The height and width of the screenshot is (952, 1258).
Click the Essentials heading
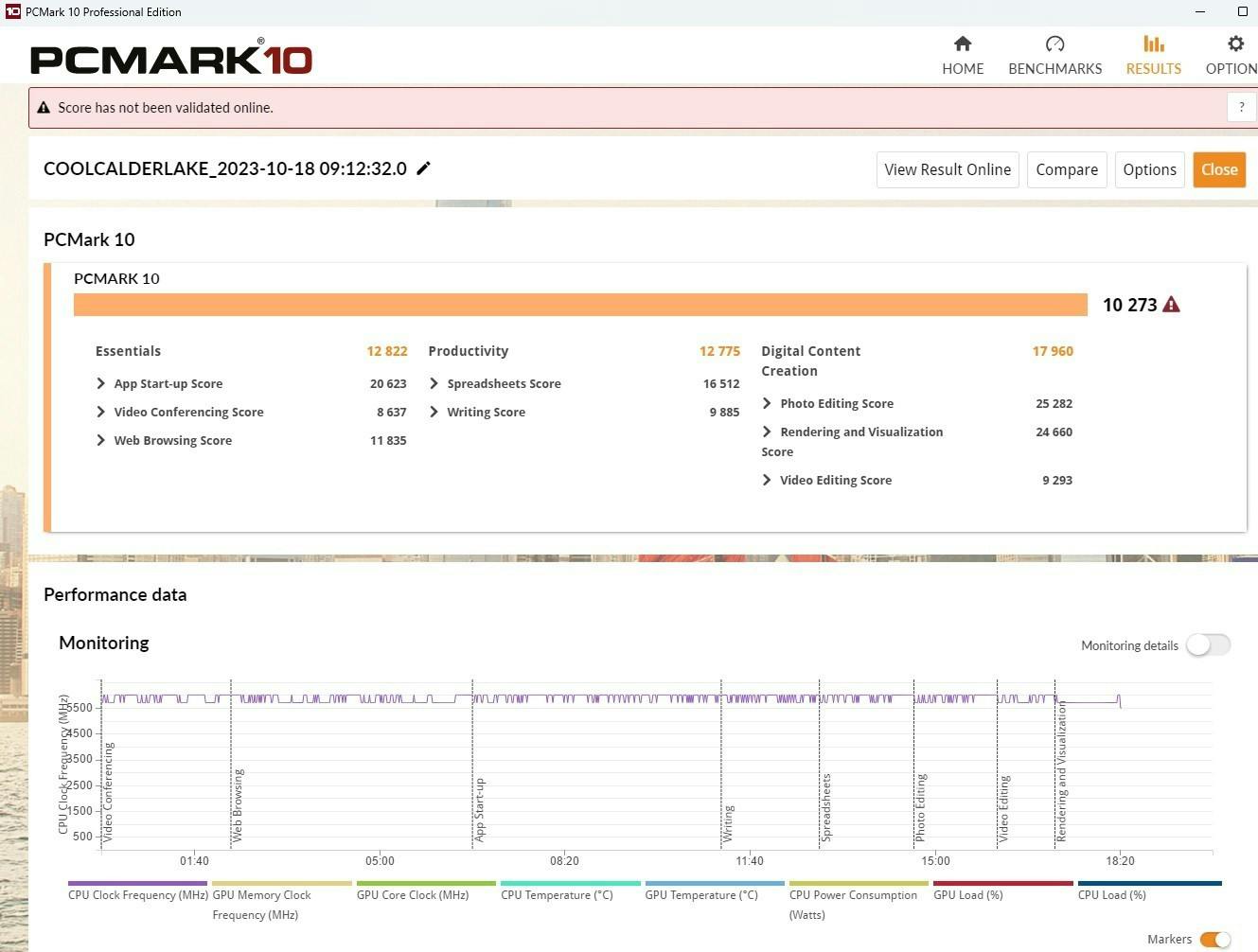coord(128,351)
